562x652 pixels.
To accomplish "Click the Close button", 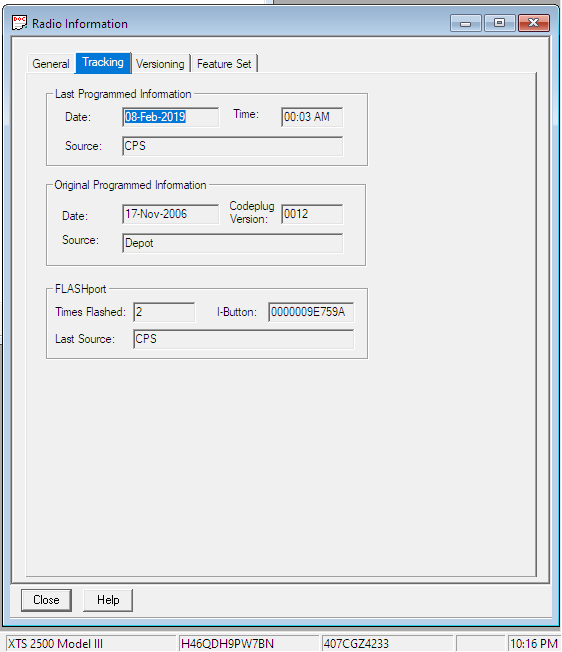I will click(46, 600).
